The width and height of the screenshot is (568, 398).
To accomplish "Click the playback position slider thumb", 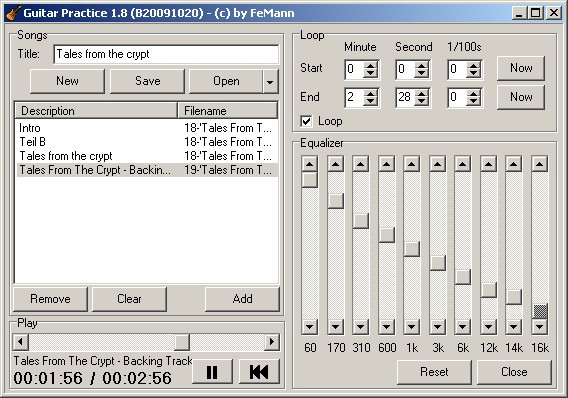I will coord(182,342).
